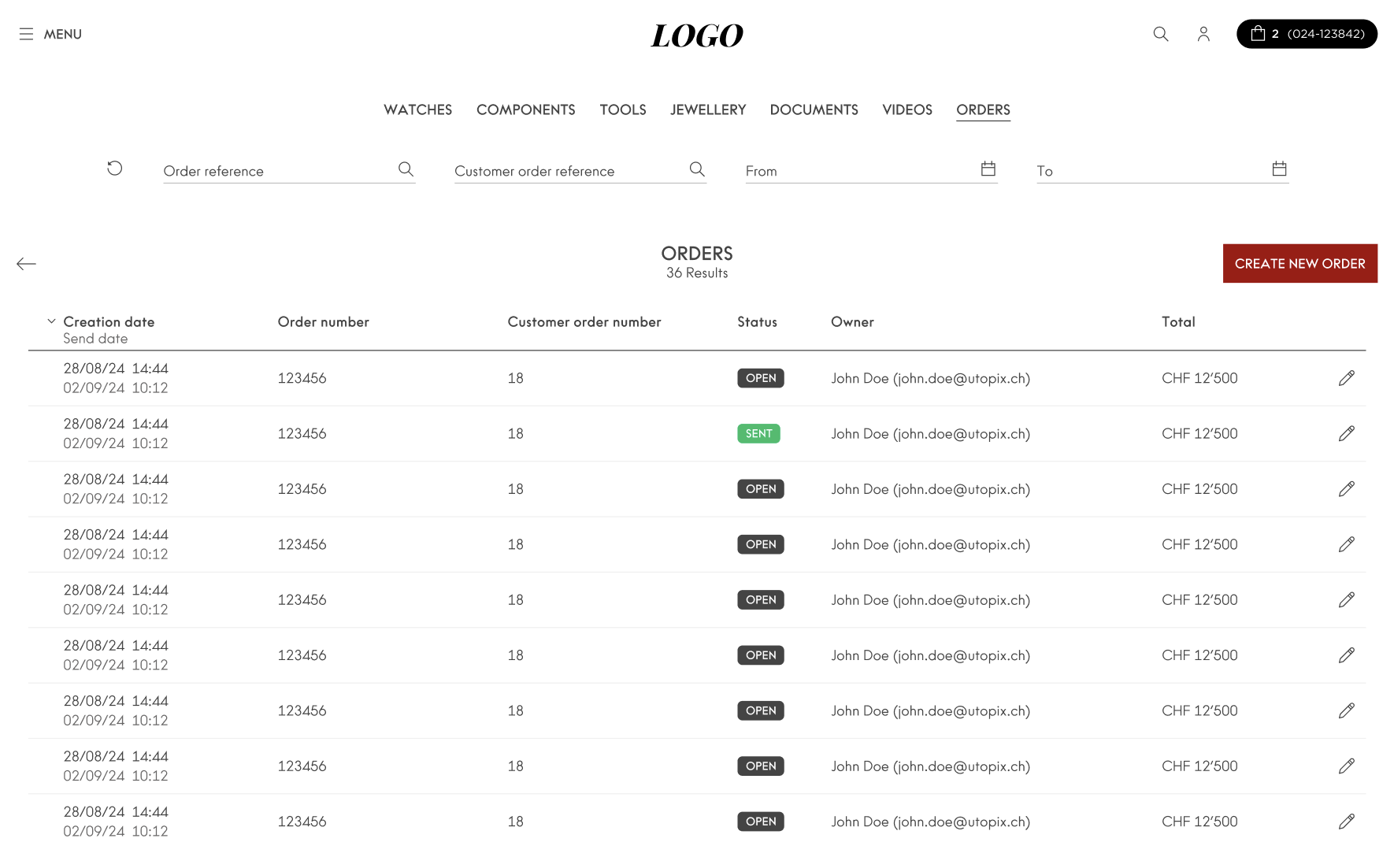Click the OPEN status badge in first row

[761, 378]
